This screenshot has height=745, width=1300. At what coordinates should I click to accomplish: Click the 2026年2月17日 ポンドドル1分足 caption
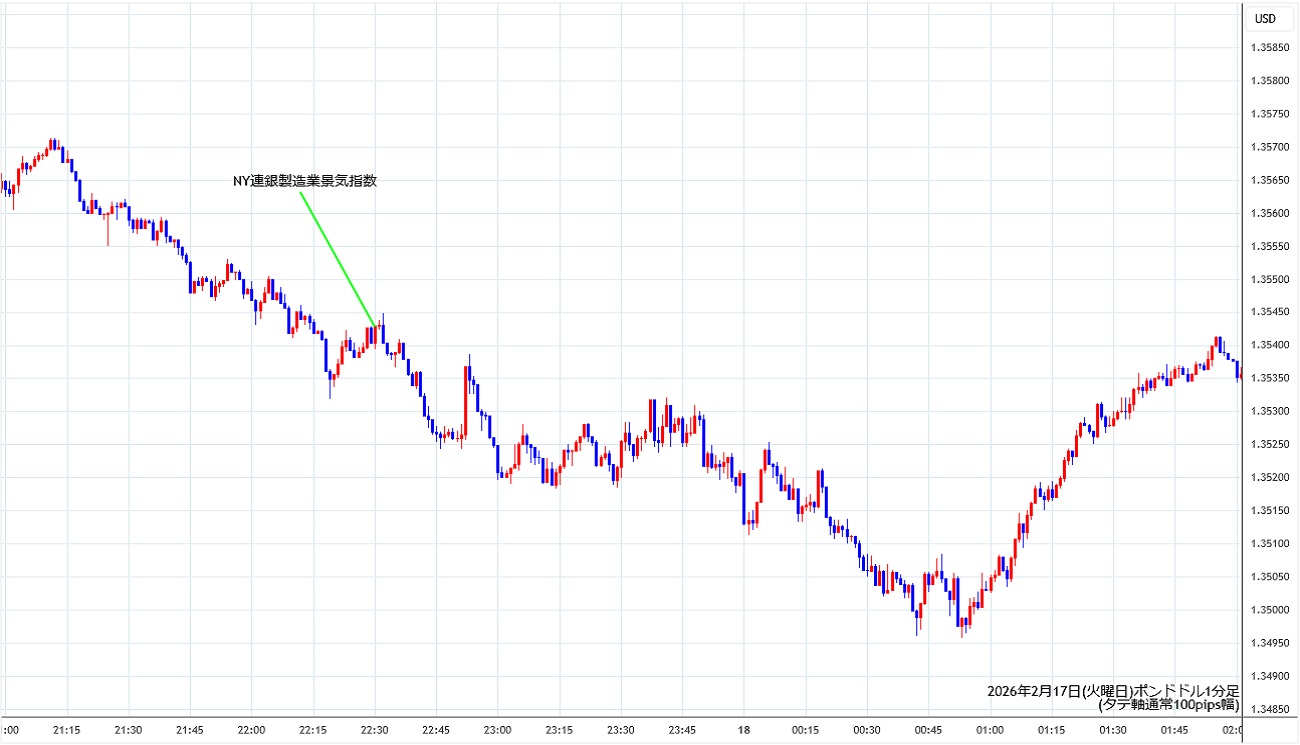tap(1112, 691)
